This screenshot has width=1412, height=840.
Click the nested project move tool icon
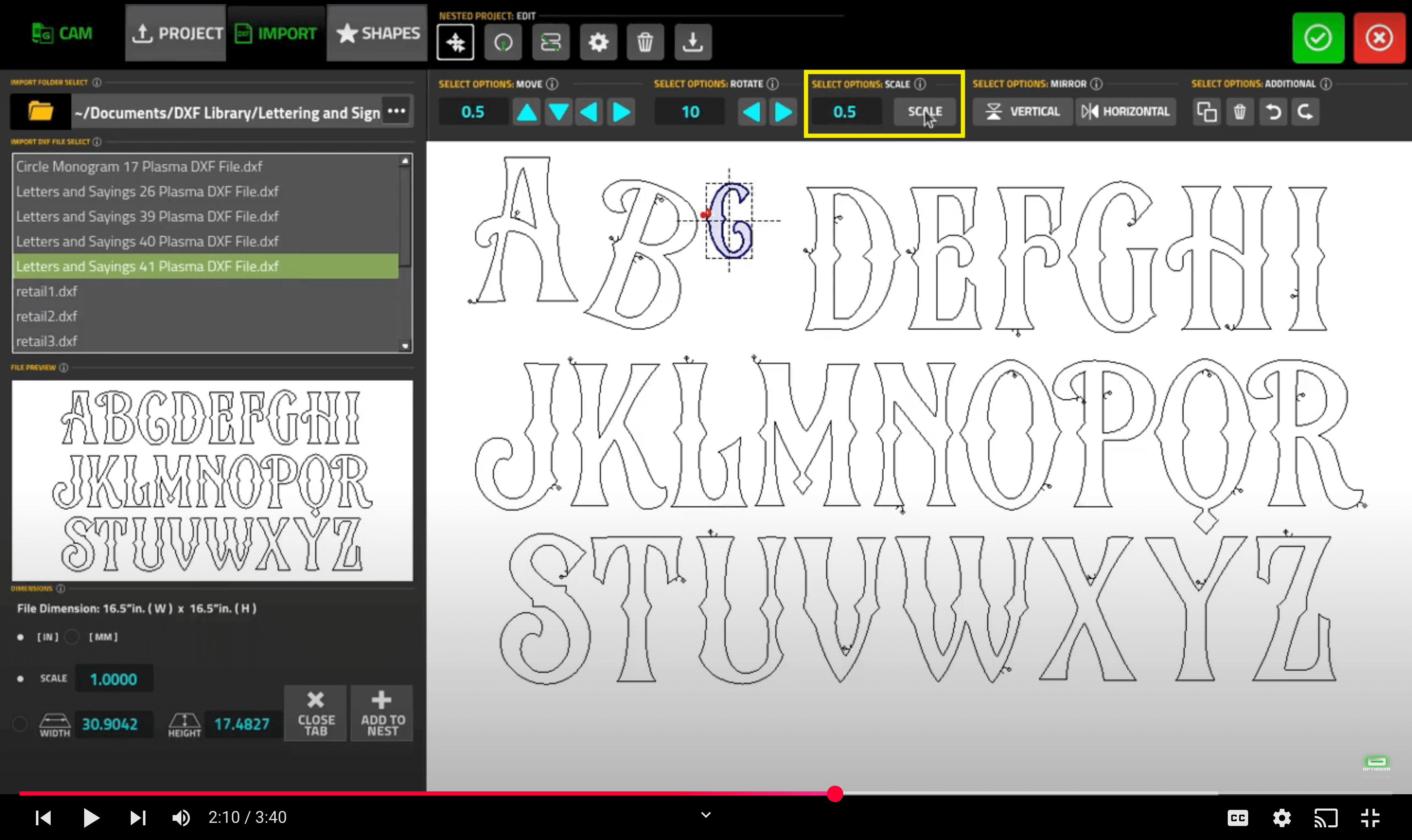point(455,42)
